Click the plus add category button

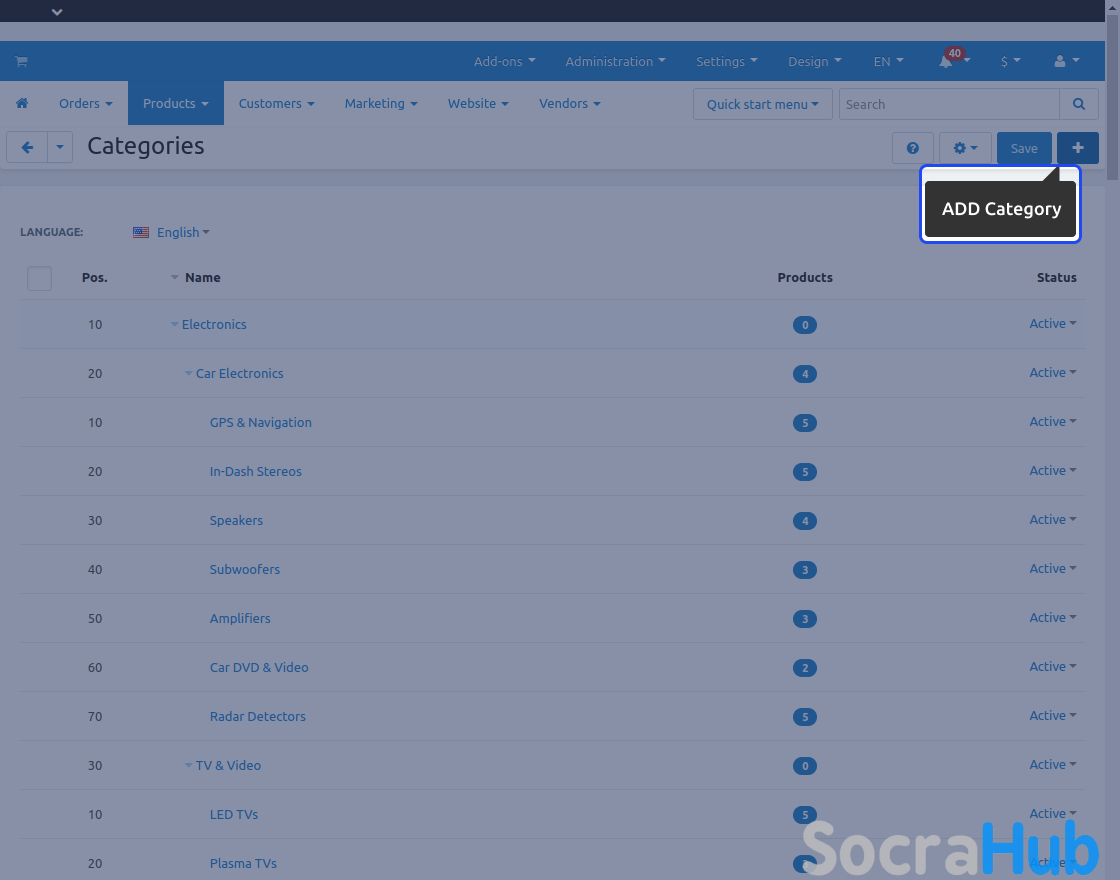click(1077, 148)
